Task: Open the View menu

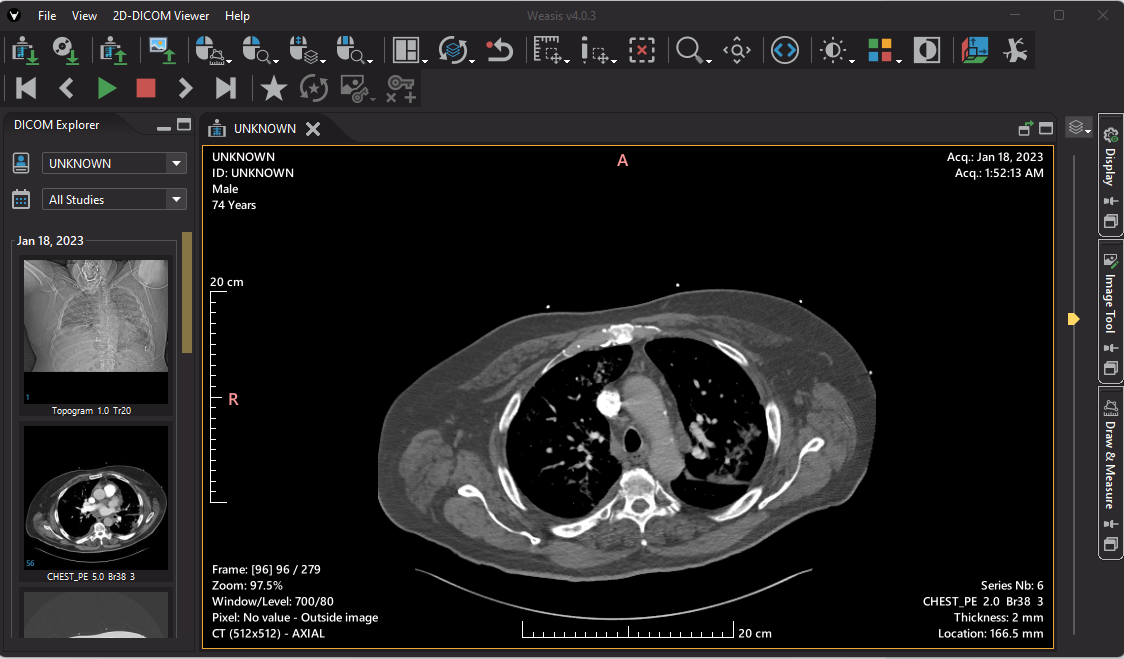Action: [84, 16]
